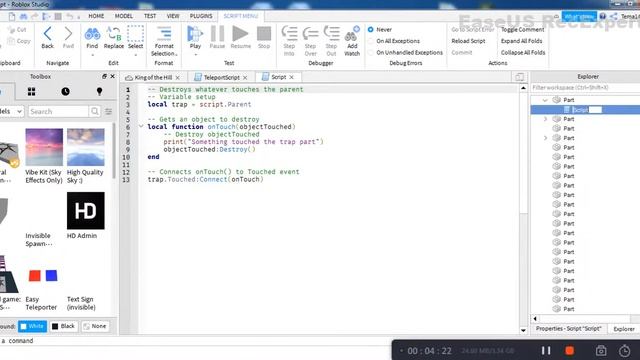Close the Script editor tab

pyautogui.click(x=291, y=77)
